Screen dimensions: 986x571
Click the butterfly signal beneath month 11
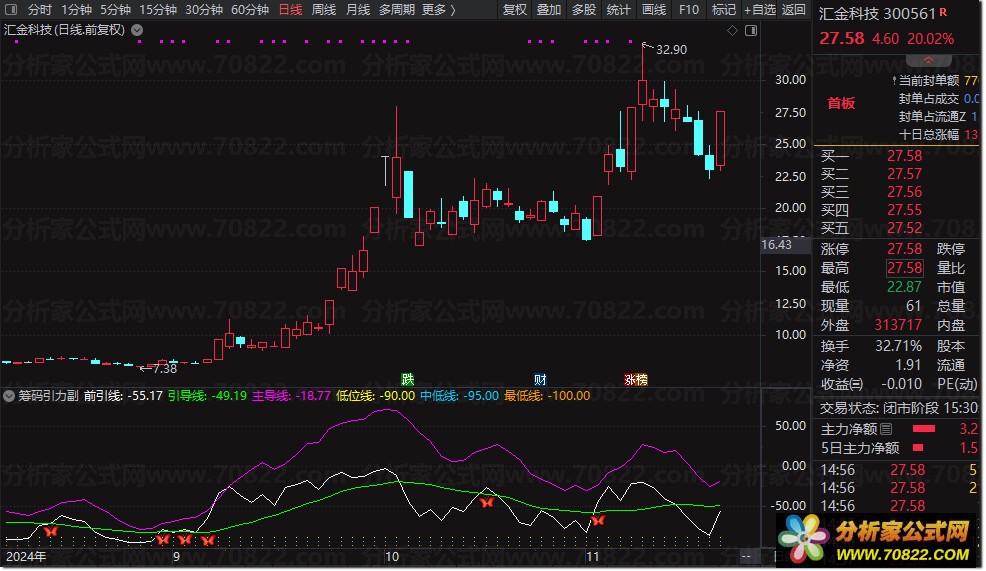(598, 520)
